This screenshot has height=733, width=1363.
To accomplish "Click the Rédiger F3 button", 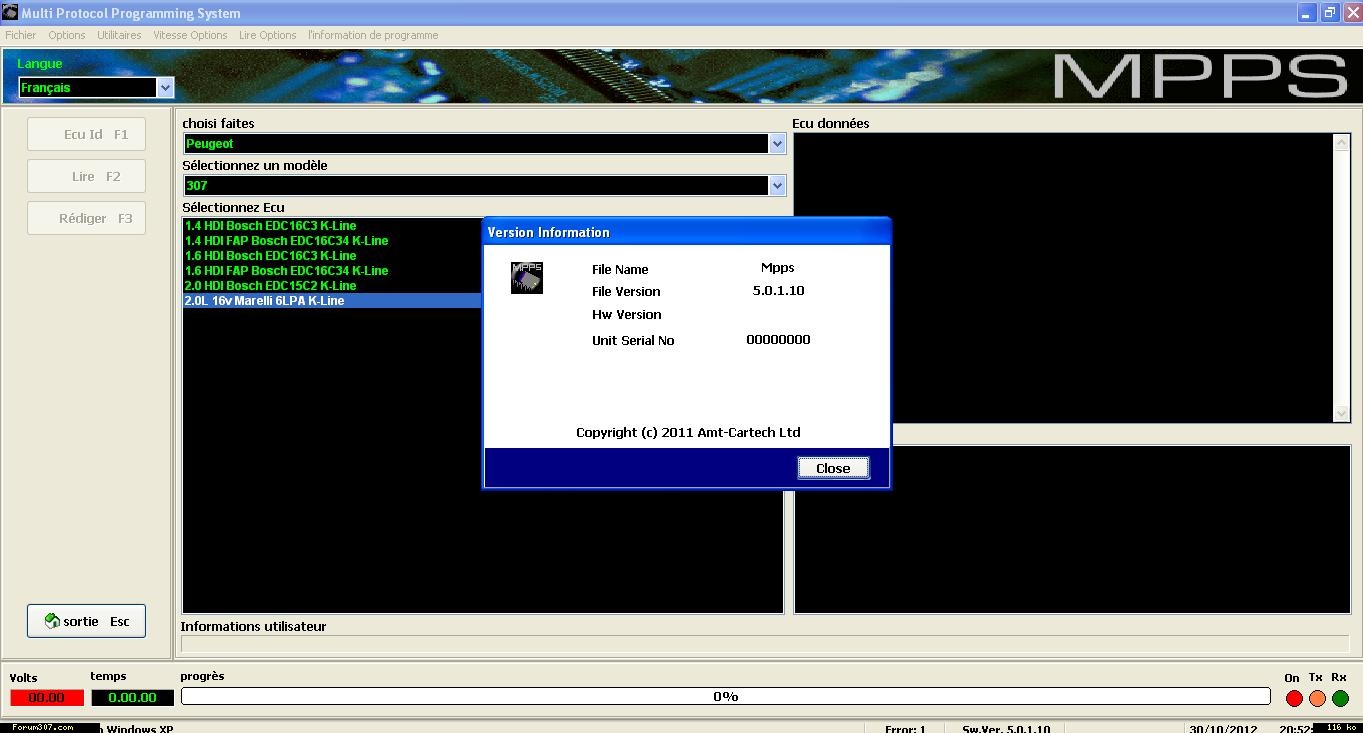I will click(x=87, y=218).
